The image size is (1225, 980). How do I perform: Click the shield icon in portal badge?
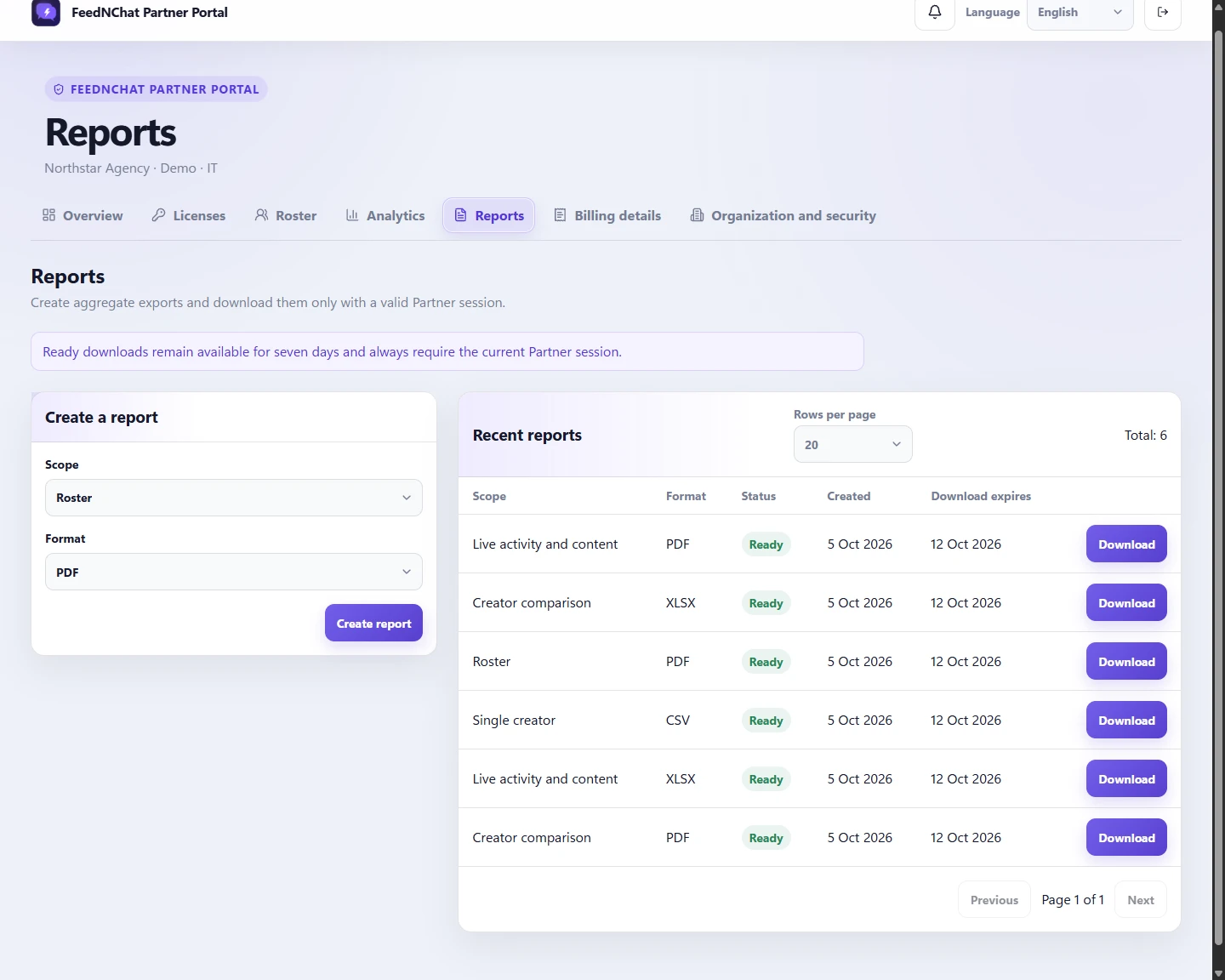59,89
